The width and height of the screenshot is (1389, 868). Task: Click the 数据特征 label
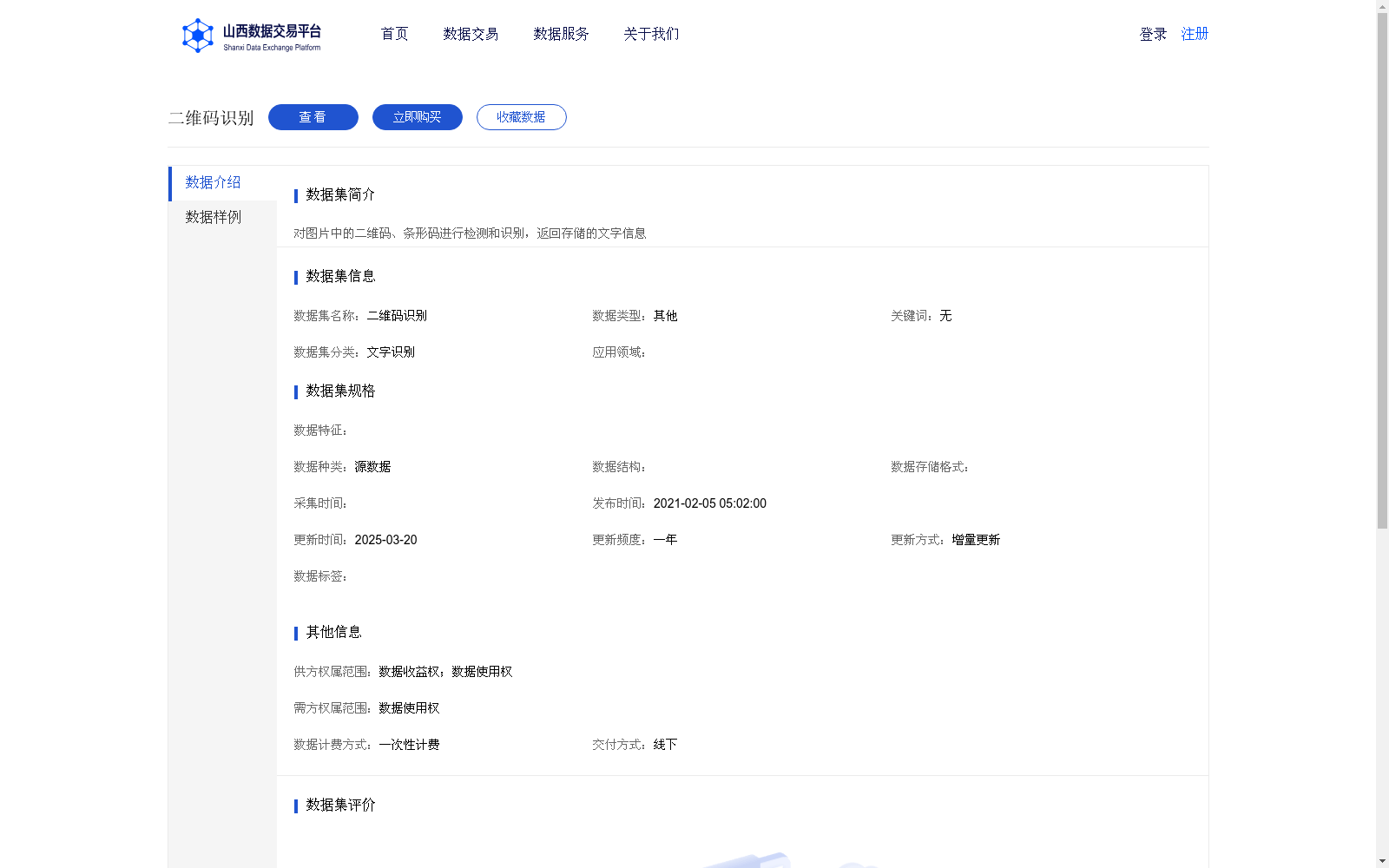point(320,431)
